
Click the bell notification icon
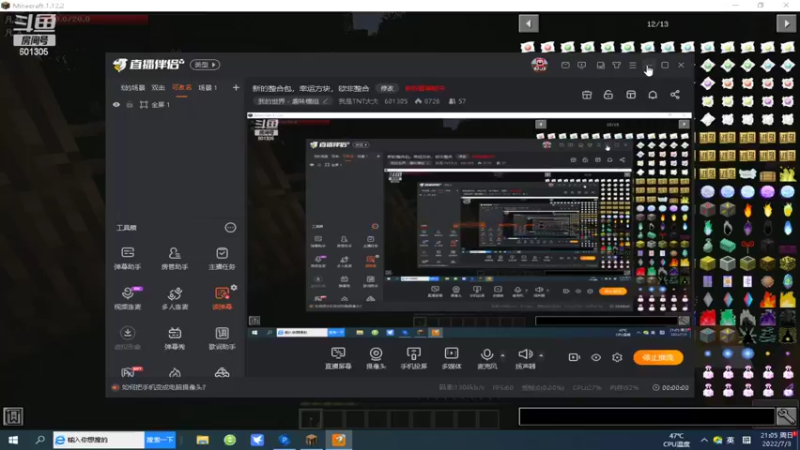click(653, 95)
